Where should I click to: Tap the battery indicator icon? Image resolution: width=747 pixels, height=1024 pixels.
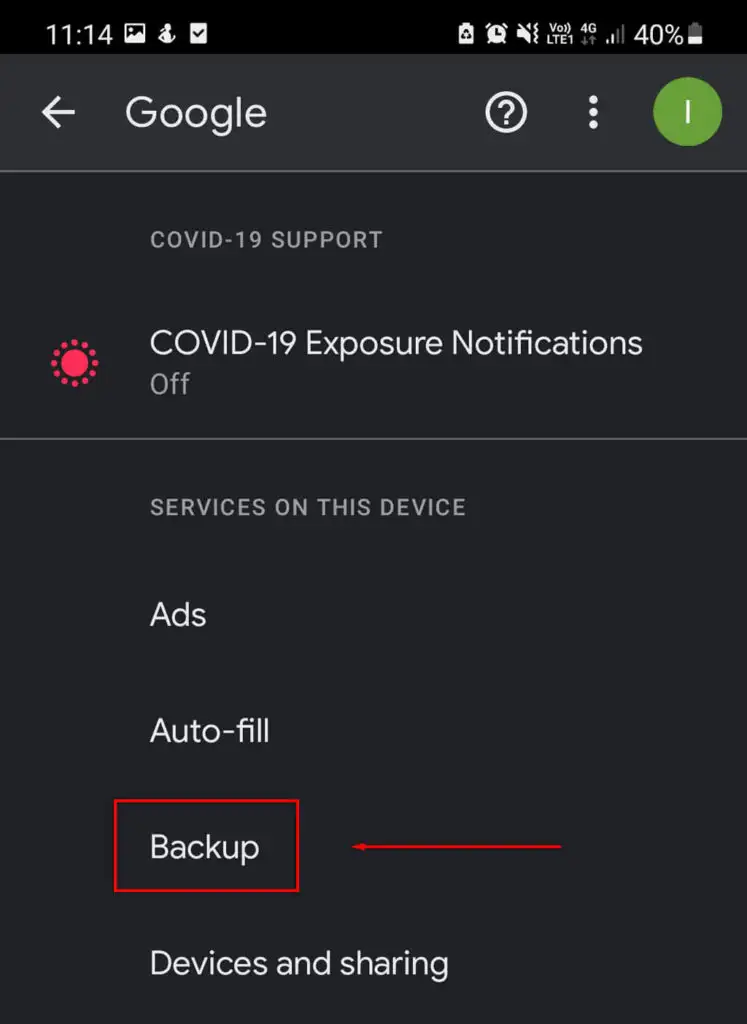(696, 33)
